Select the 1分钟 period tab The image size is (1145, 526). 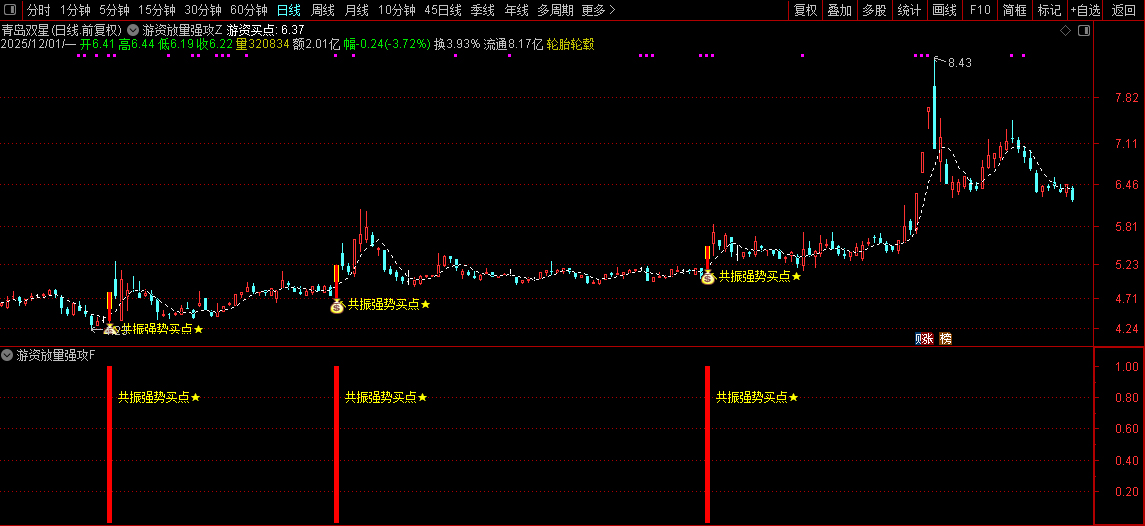pos(74,10)
